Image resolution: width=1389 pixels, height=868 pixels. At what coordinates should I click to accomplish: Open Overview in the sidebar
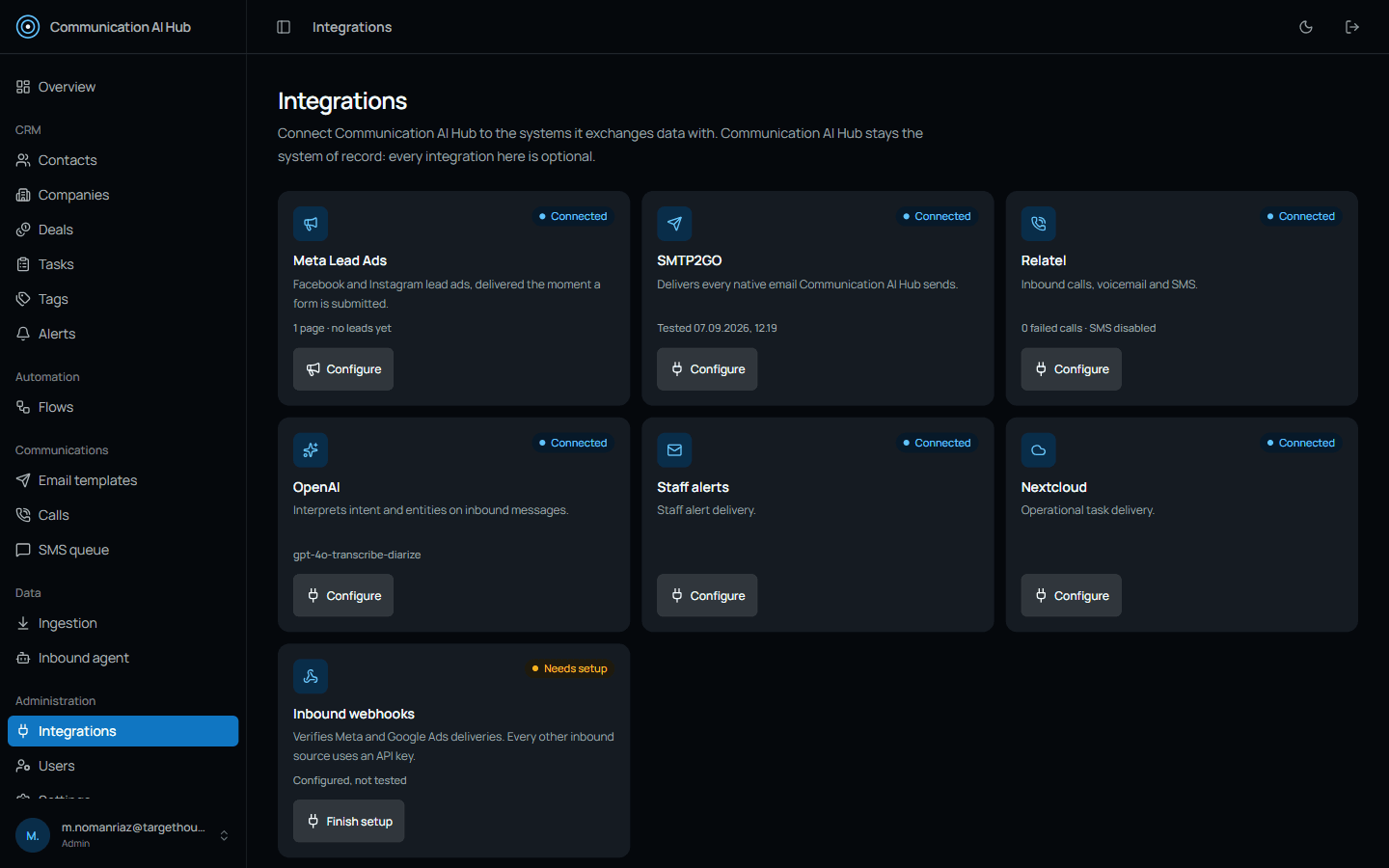(123, 87)
